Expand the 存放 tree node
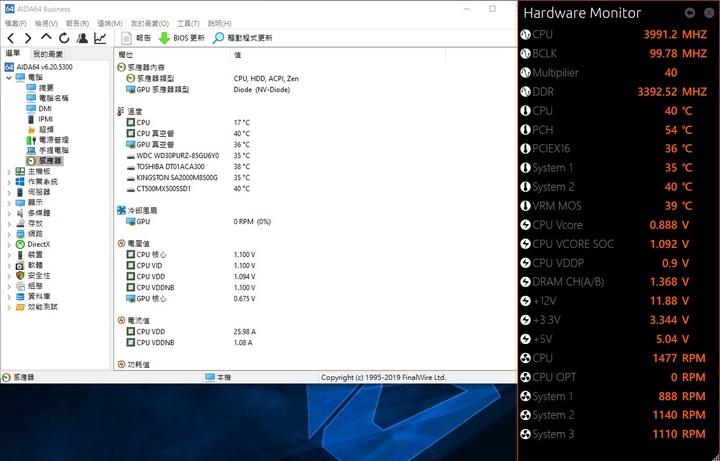The height and width of the screenshot is (461, 720). (x=9, y=224)
